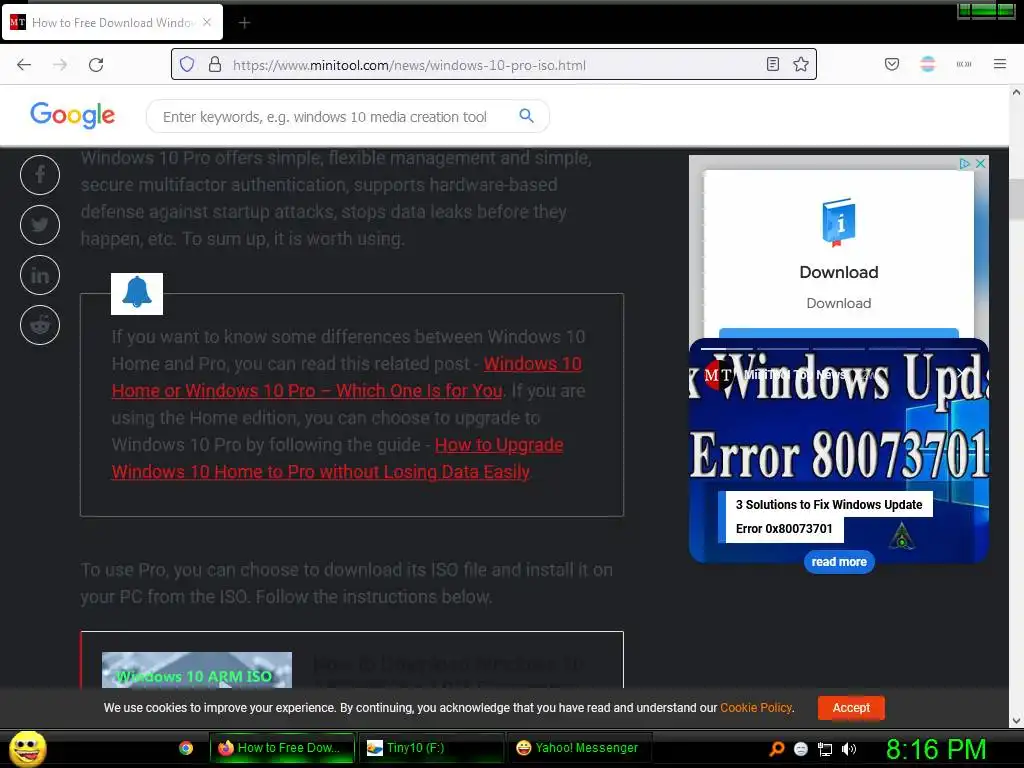Select the How to Free Download Windows tab
This screenshot has height=768, width=1024.
[x=112, y=23]
